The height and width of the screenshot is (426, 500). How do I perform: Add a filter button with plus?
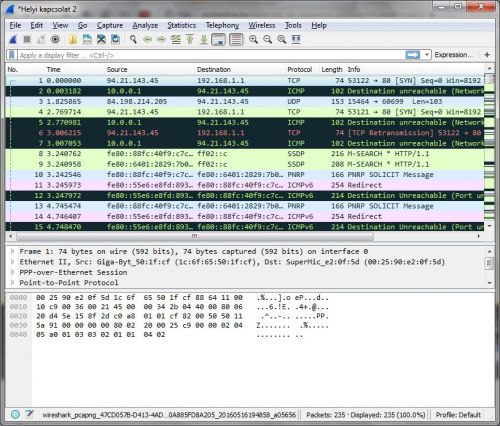point(487,55)
